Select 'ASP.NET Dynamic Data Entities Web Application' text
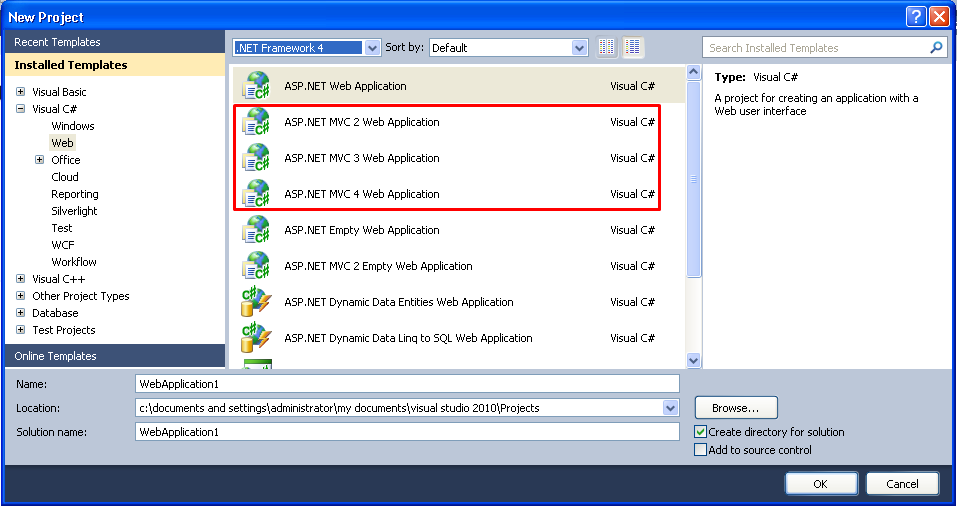 (399, 302)
